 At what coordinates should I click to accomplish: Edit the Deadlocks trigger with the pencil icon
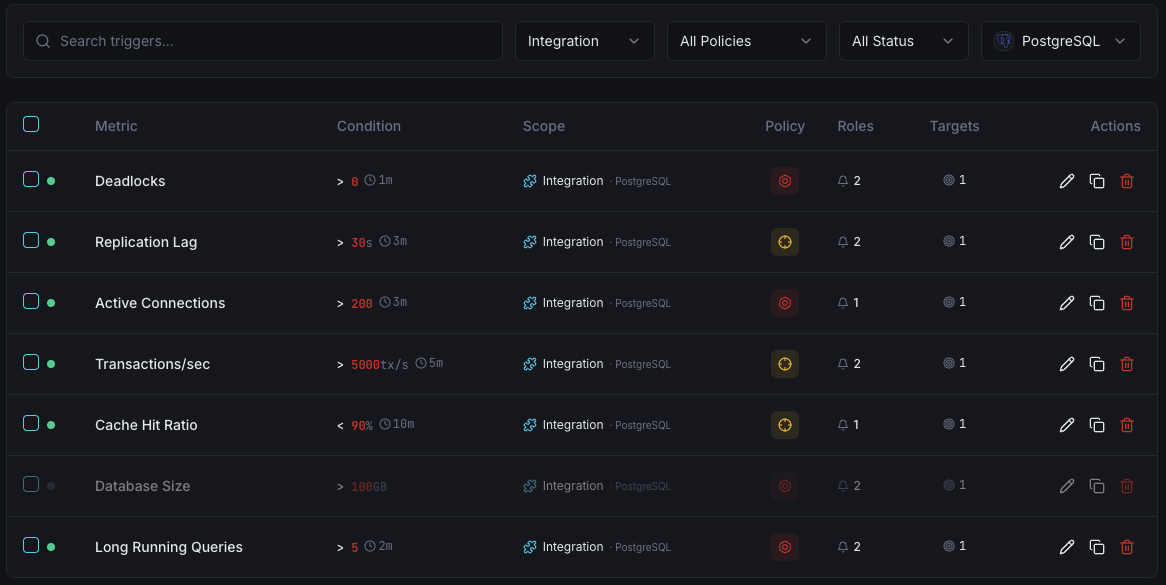point(1066,181)
